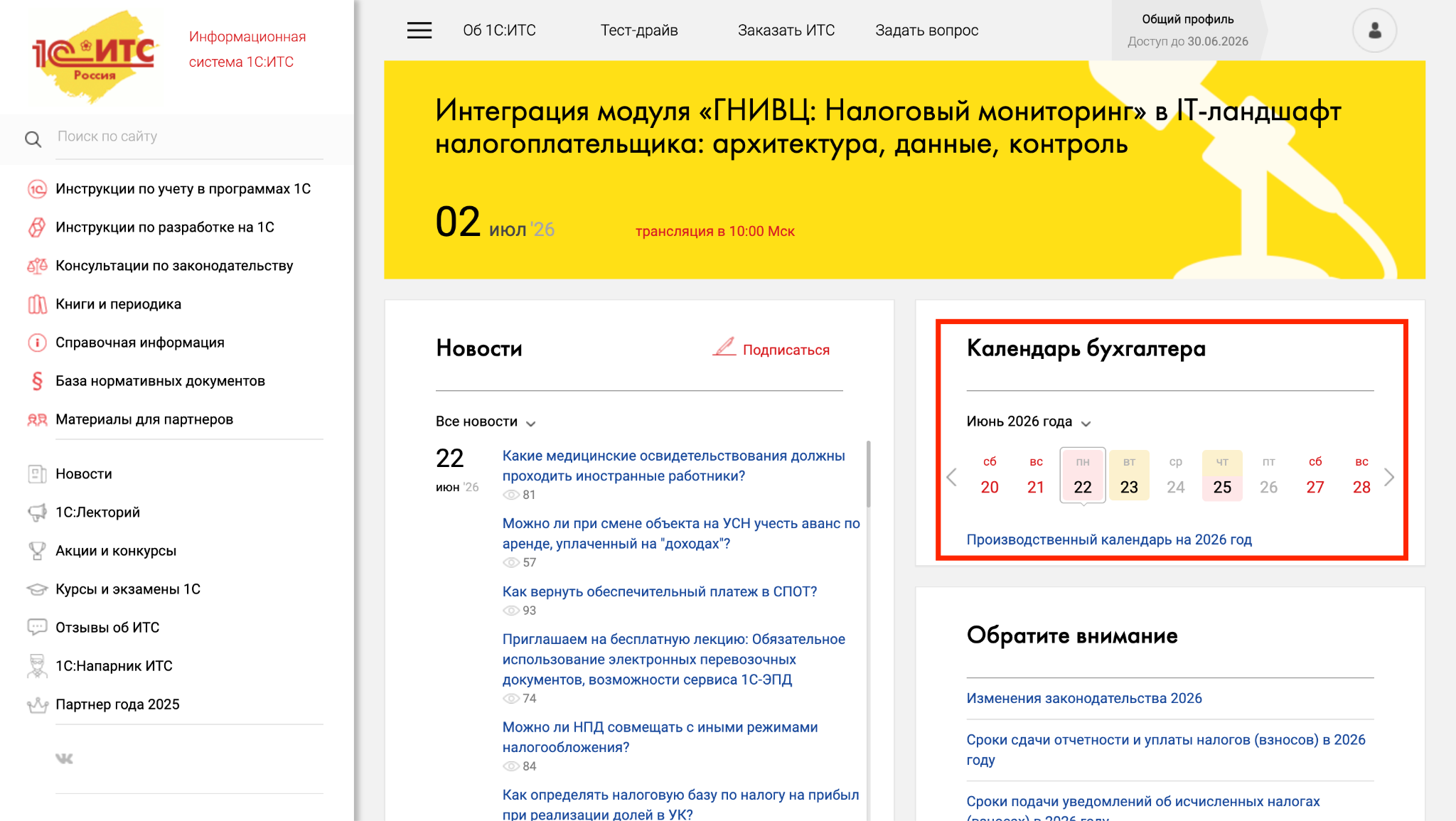Click the graduation cap icon beside Курсы и экзамены
The image size is (1456, 821).
(x=37, y=589)
